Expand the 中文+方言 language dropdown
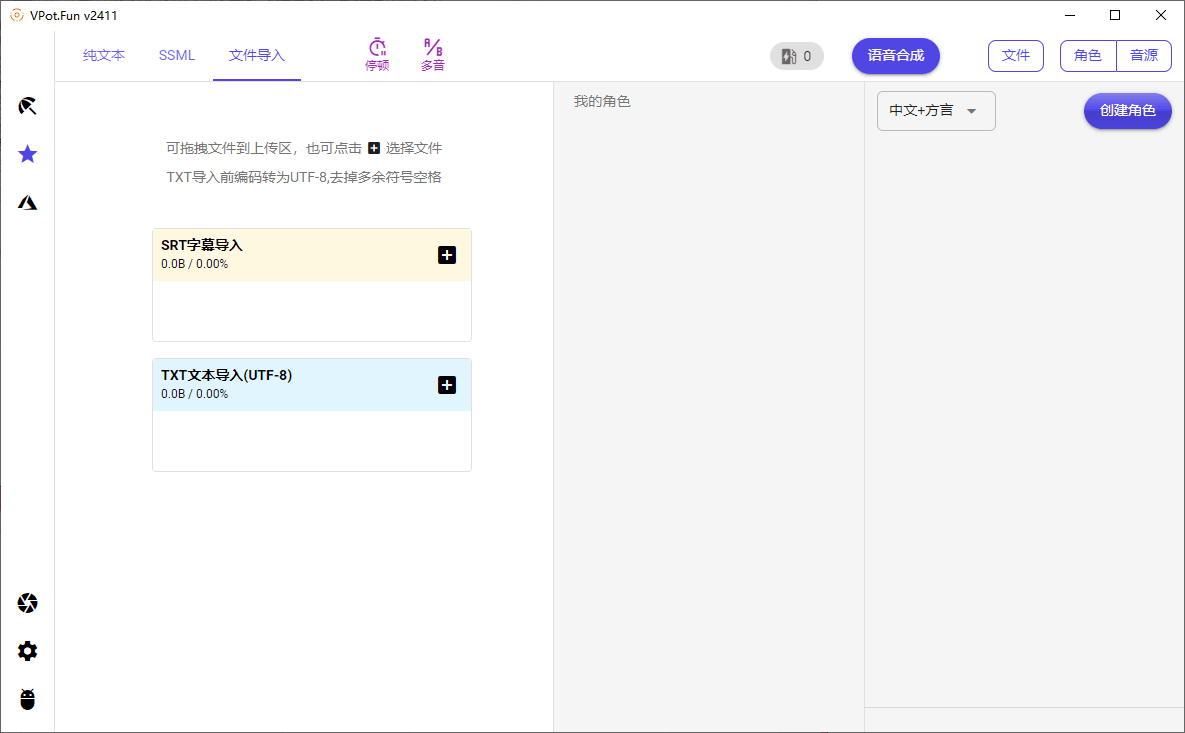1185x733 pixels. [936, 111]
